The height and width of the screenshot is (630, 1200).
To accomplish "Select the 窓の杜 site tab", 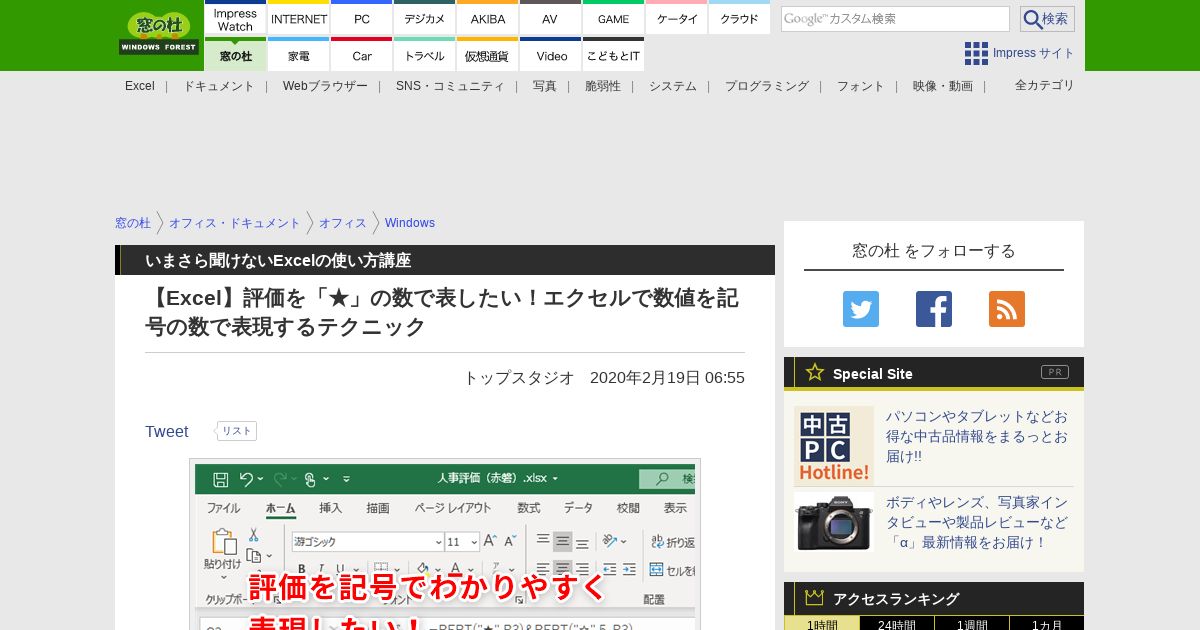I will 236,55.
